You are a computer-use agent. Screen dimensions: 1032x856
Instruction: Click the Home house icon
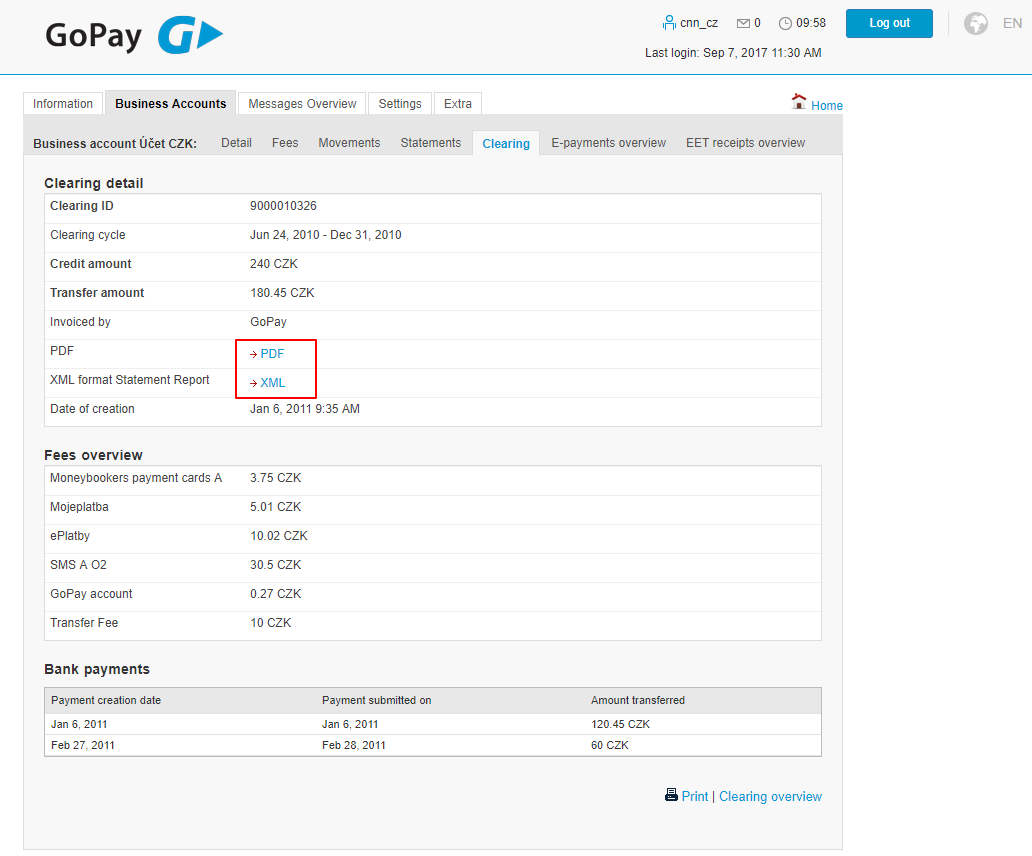(x=798, y=102)
